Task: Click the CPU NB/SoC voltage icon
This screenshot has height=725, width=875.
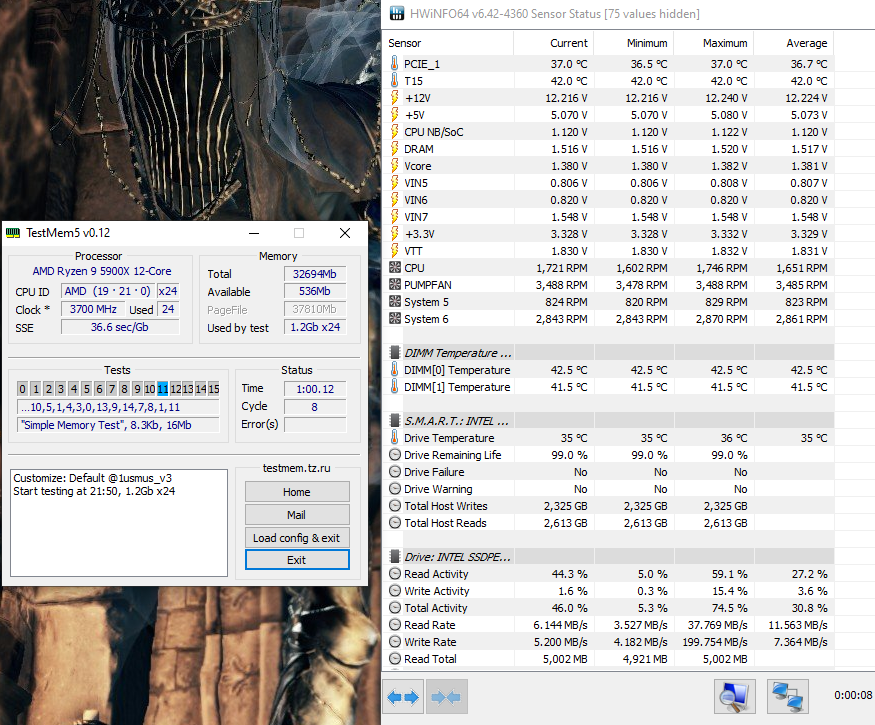Action: click(x=395, y=132)
